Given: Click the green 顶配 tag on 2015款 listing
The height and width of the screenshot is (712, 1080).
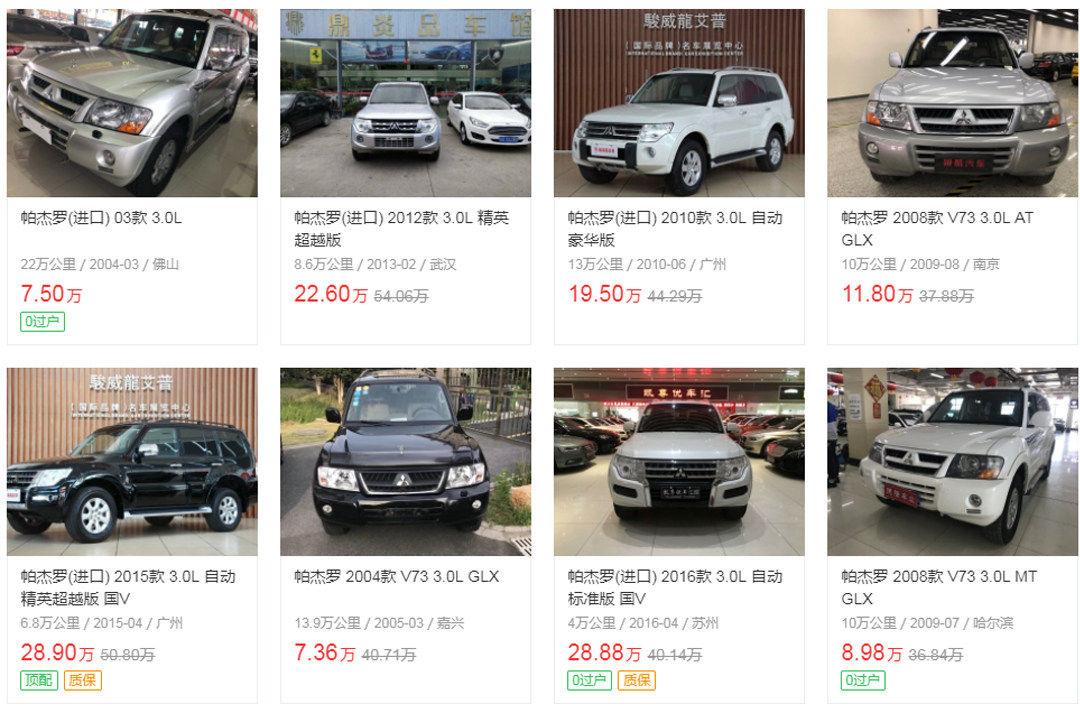Looking at the screenshot, I should [39, 680].
